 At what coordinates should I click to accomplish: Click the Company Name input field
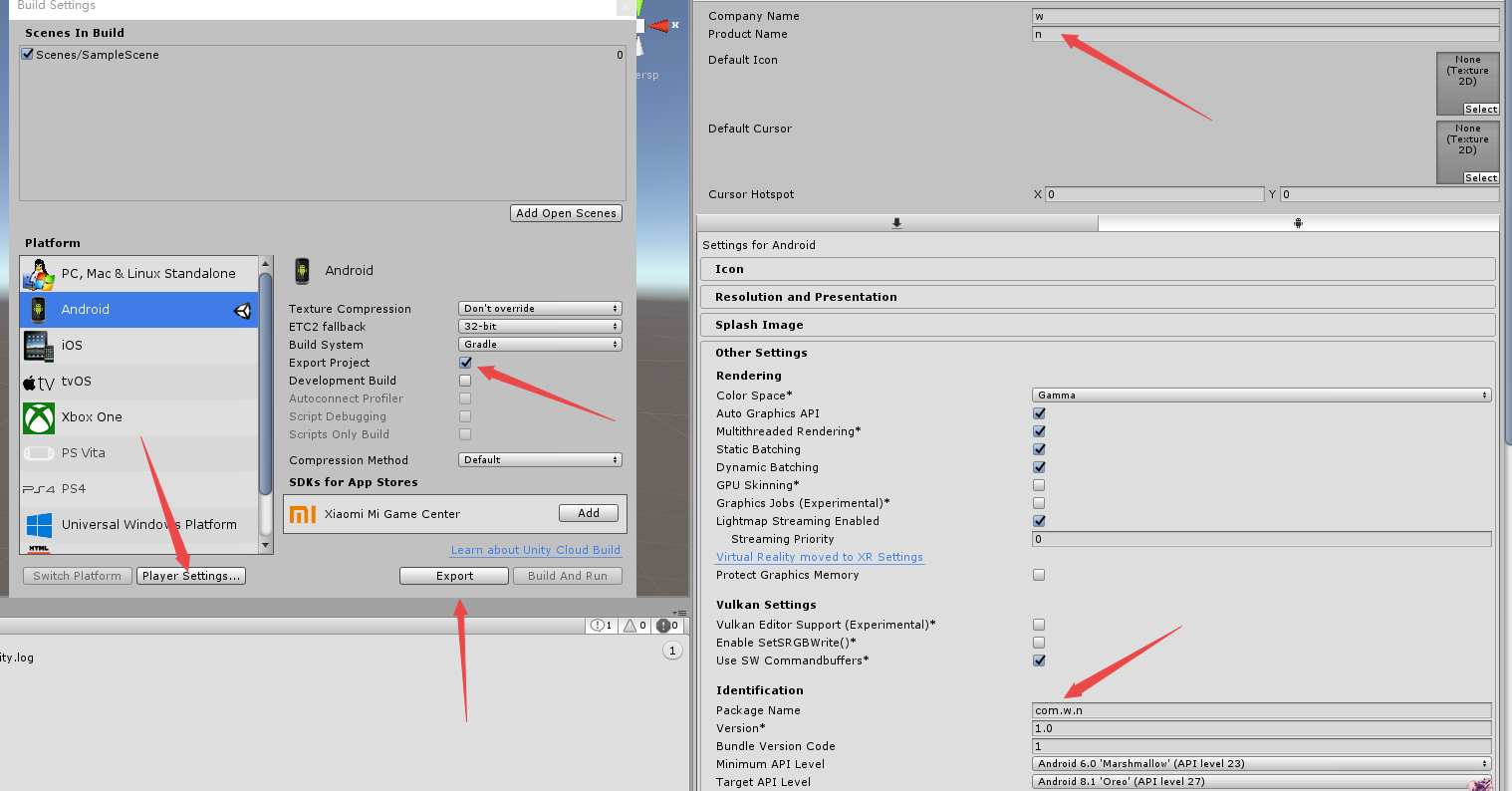pos(1265,16)
